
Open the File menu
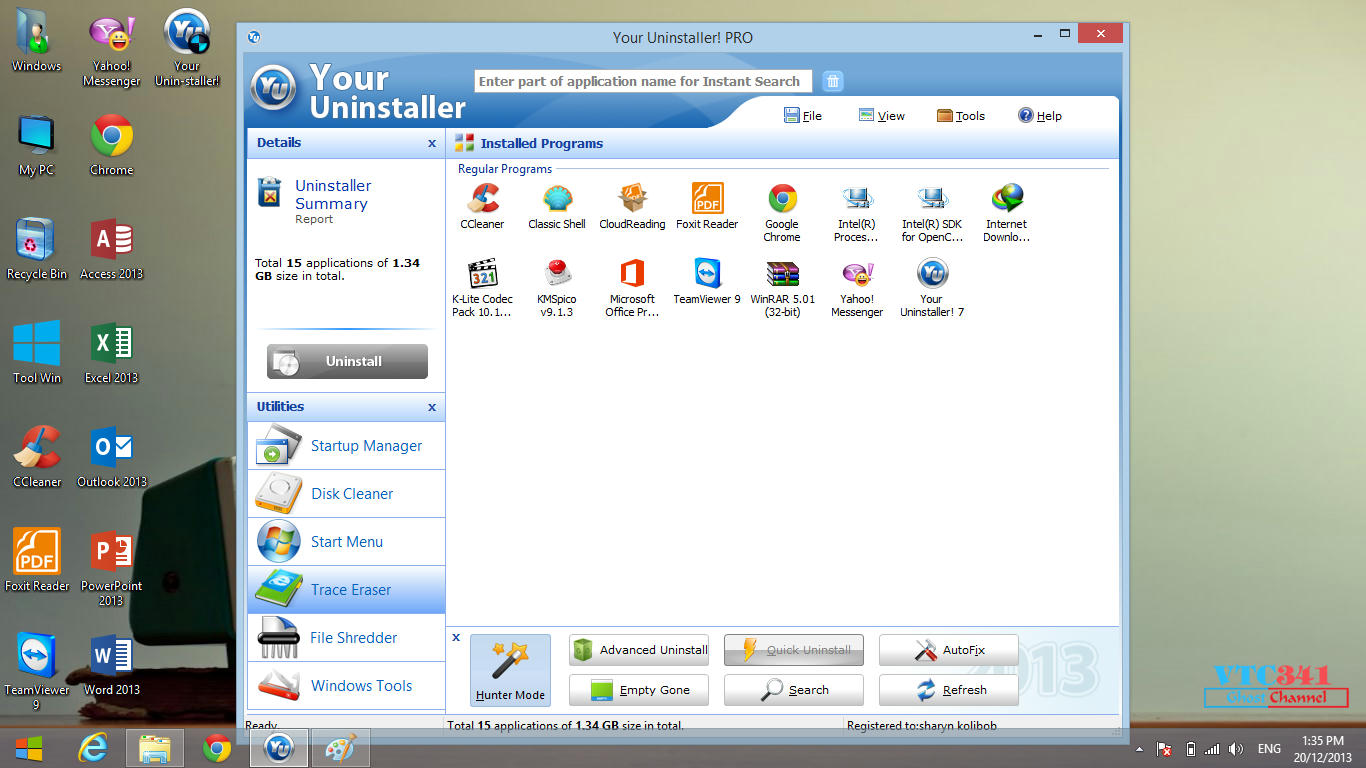click(x=803, y=116)
